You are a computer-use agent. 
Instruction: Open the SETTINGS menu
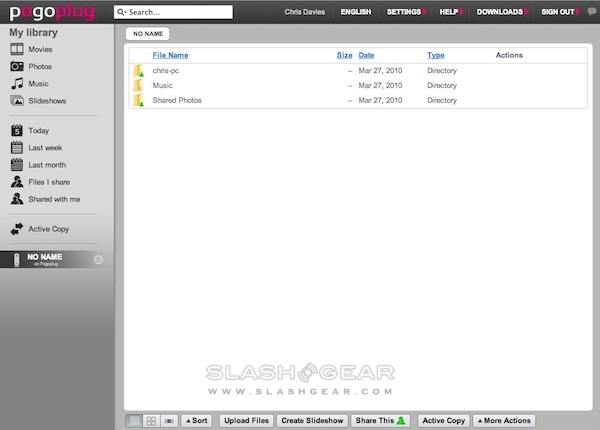point(404,12)
